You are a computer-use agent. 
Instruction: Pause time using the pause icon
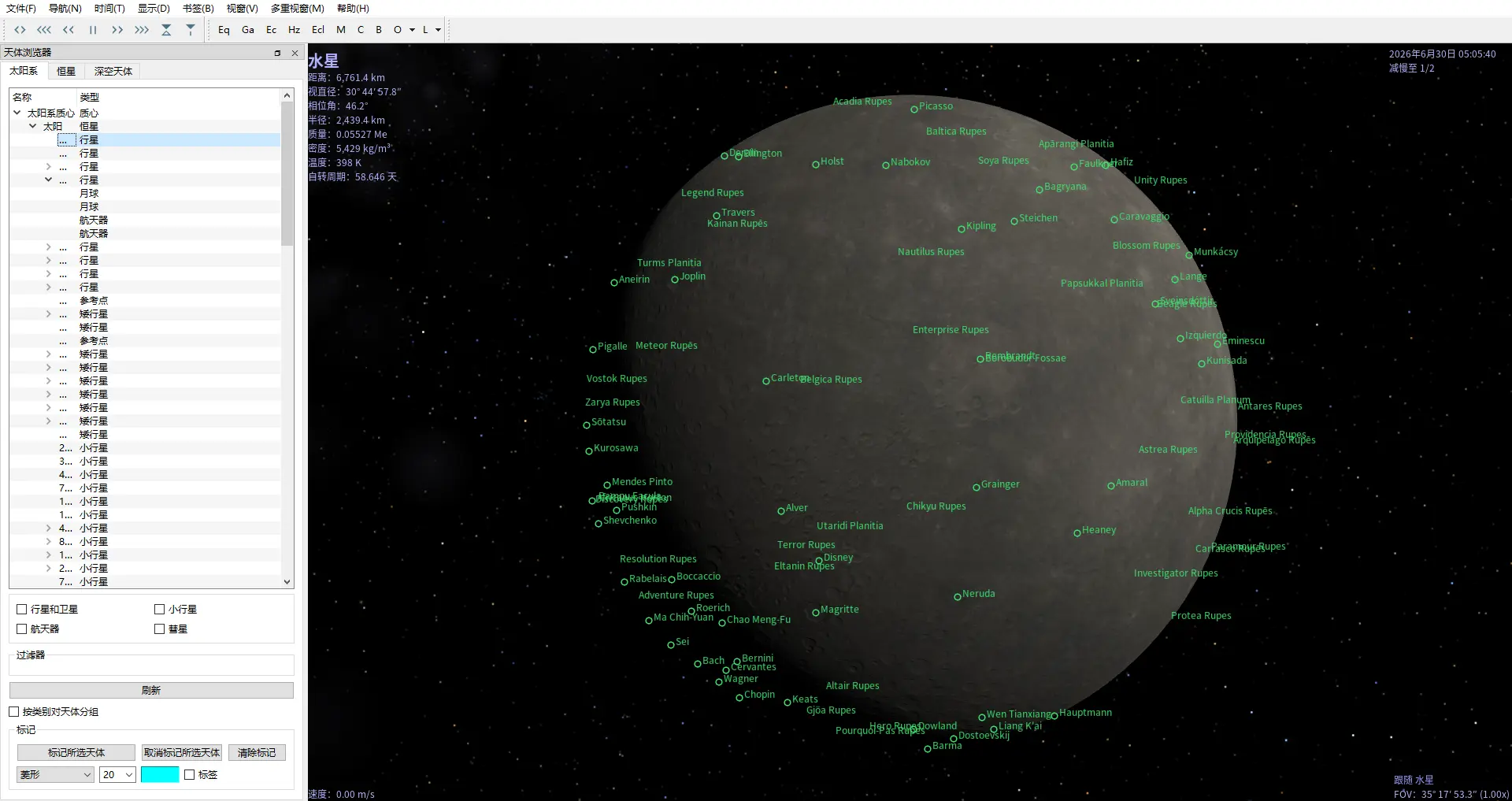coord(93,30)
